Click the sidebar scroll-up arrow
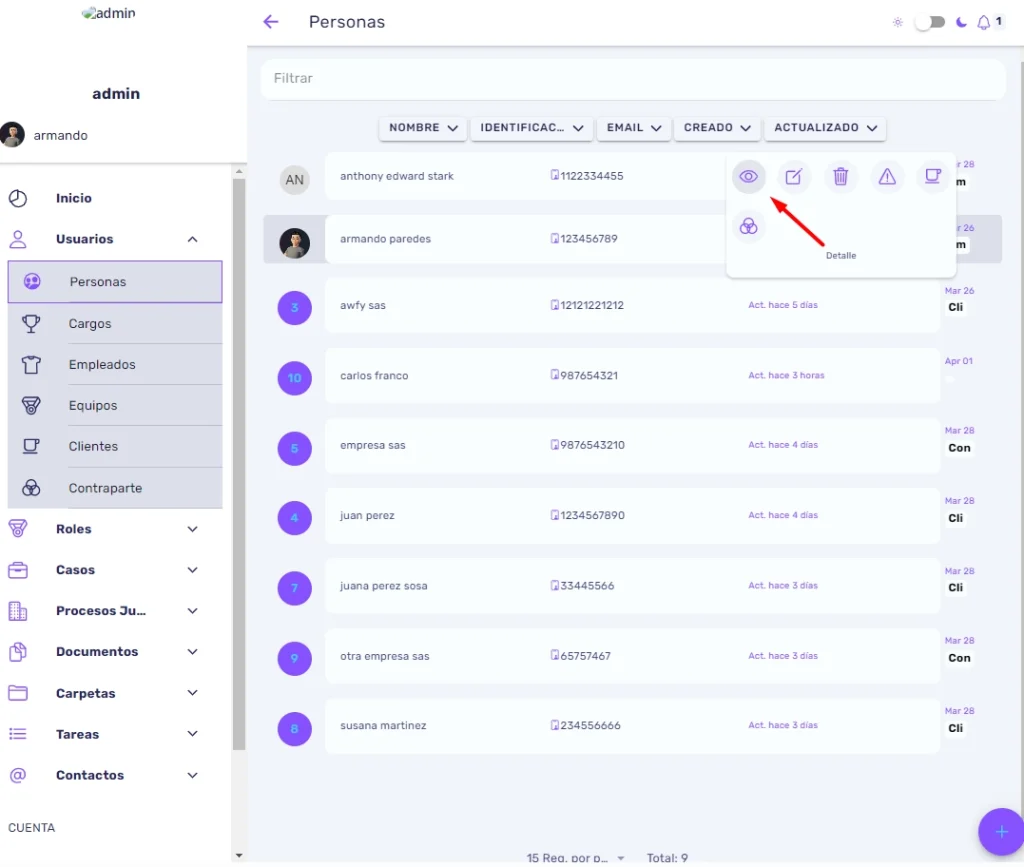 [x=238, y=171]
